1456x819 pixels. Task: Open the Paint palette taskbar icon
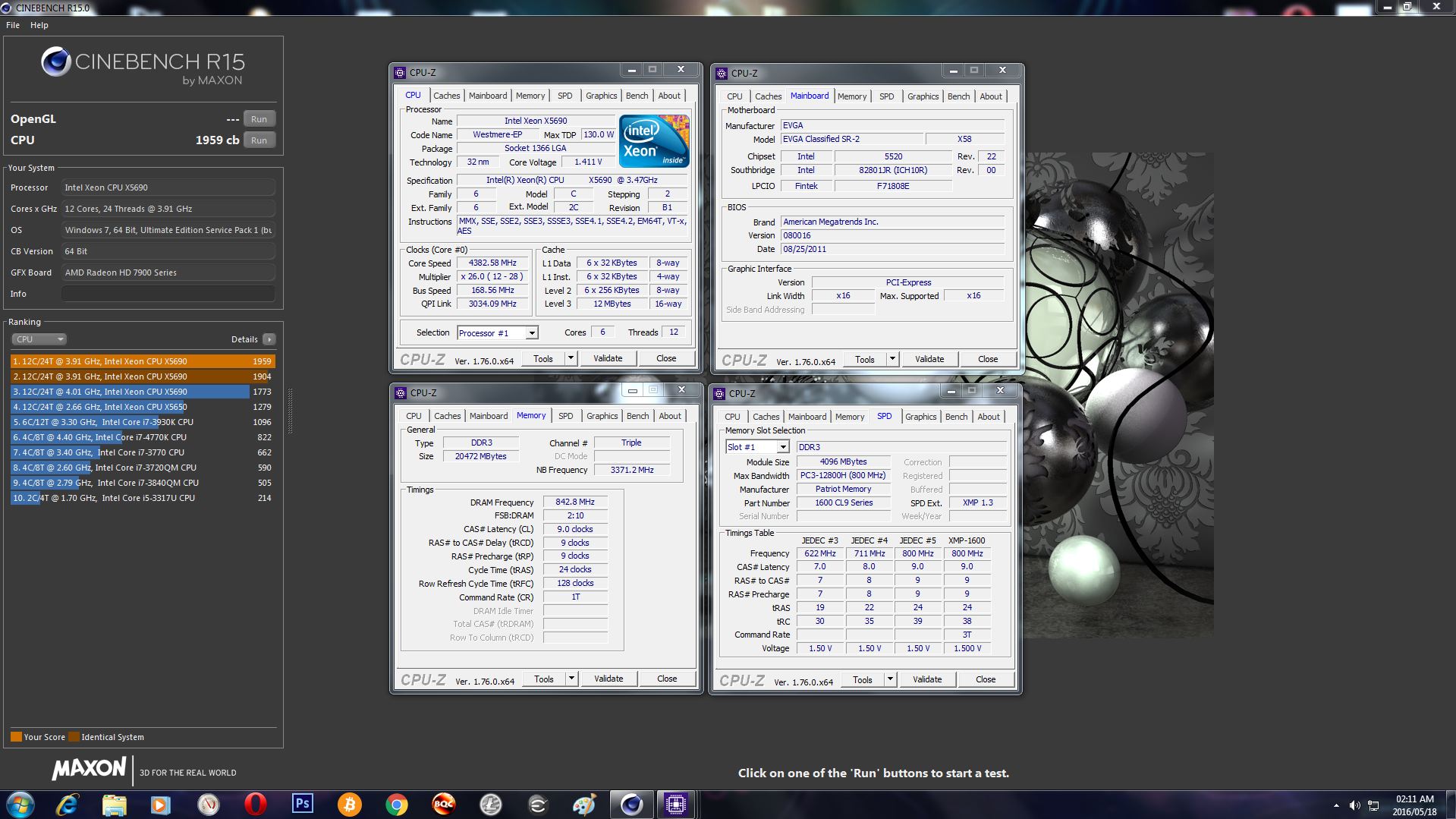click(x=584, y=805)
